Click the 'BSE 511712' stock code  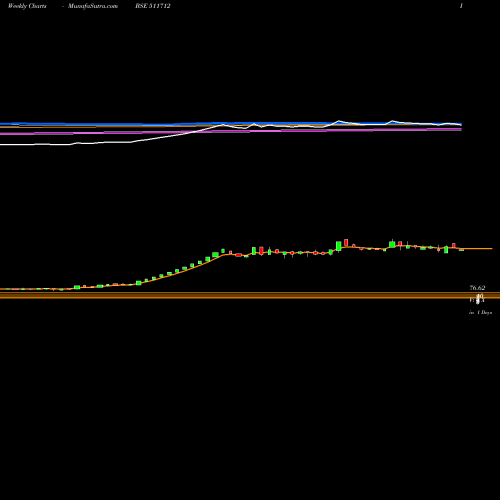(153, 6)
